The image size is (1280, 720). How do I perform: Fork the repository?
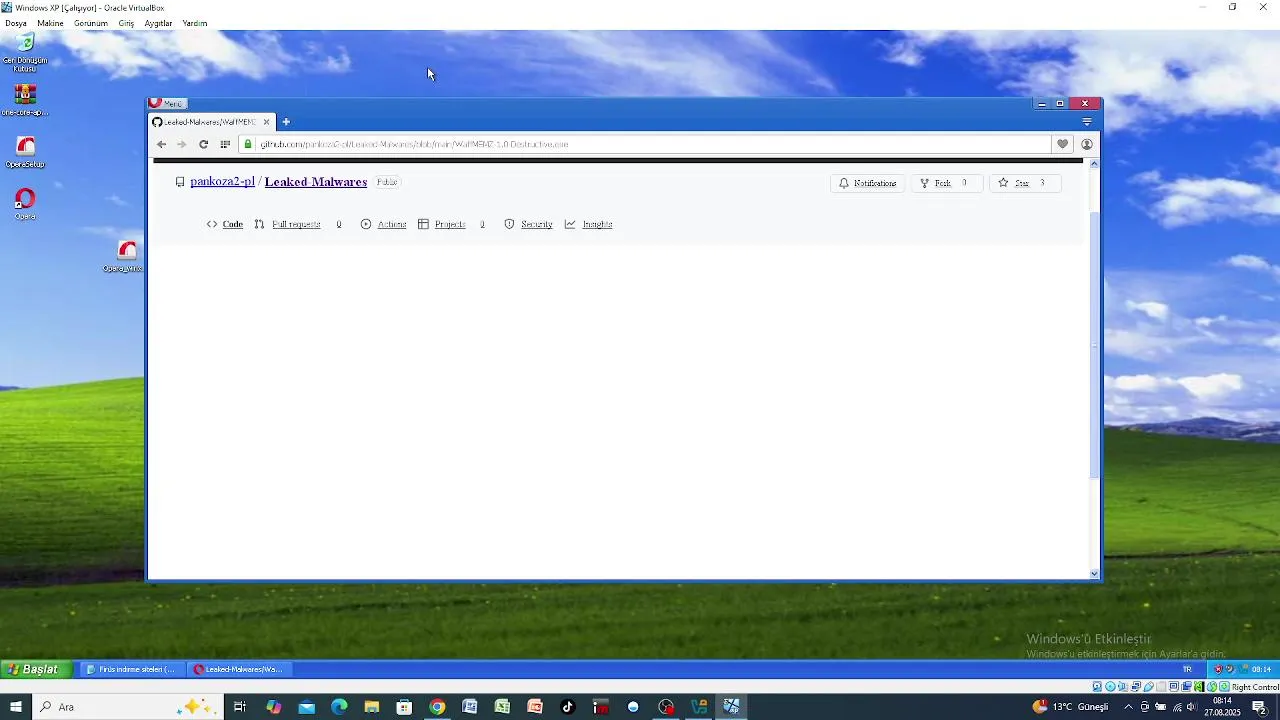946,183
